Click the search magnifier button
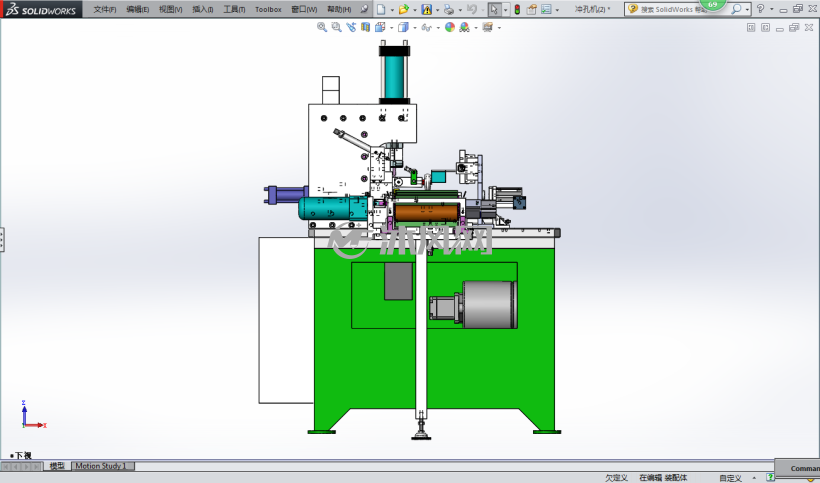Screen dimensions: 820x483 pyautogui.click(x=736, y=9)
